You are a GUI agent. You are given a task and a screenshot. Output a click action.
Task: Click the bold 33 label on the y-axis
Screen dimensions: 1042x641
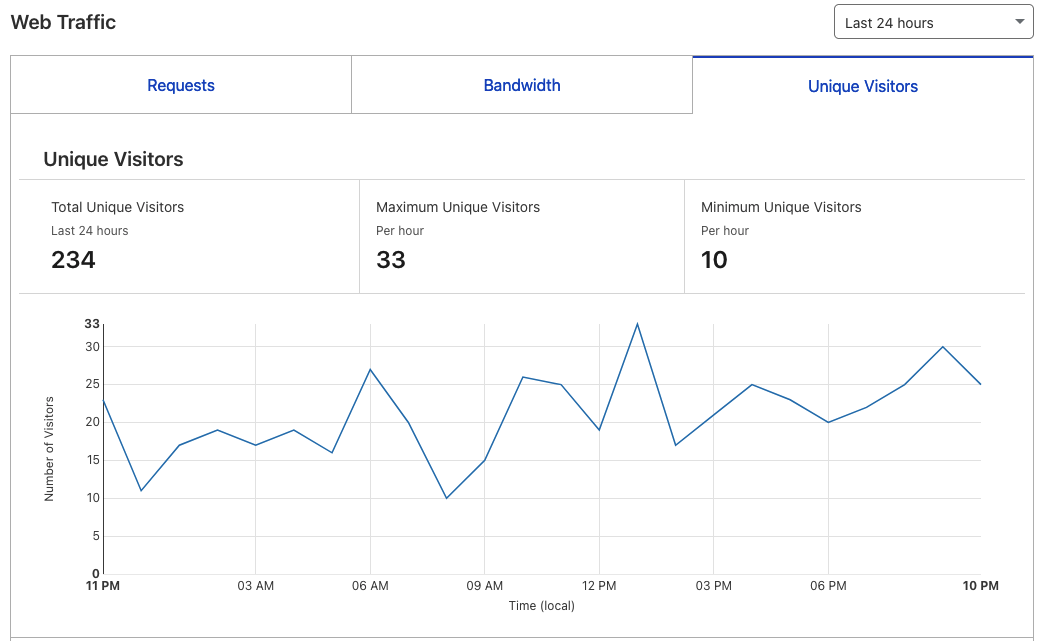click(x=92, y=324)
